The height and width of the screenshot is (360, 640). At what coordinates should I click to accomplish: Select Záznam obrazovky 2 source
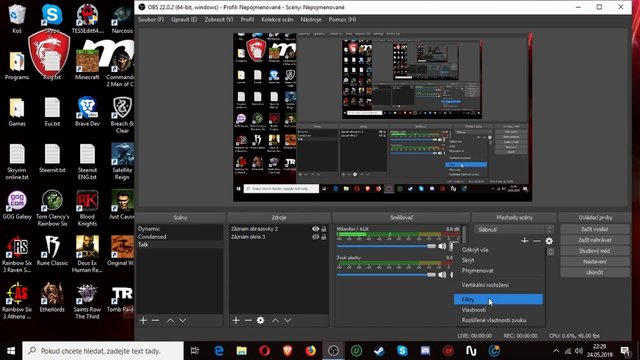(254, 229)
